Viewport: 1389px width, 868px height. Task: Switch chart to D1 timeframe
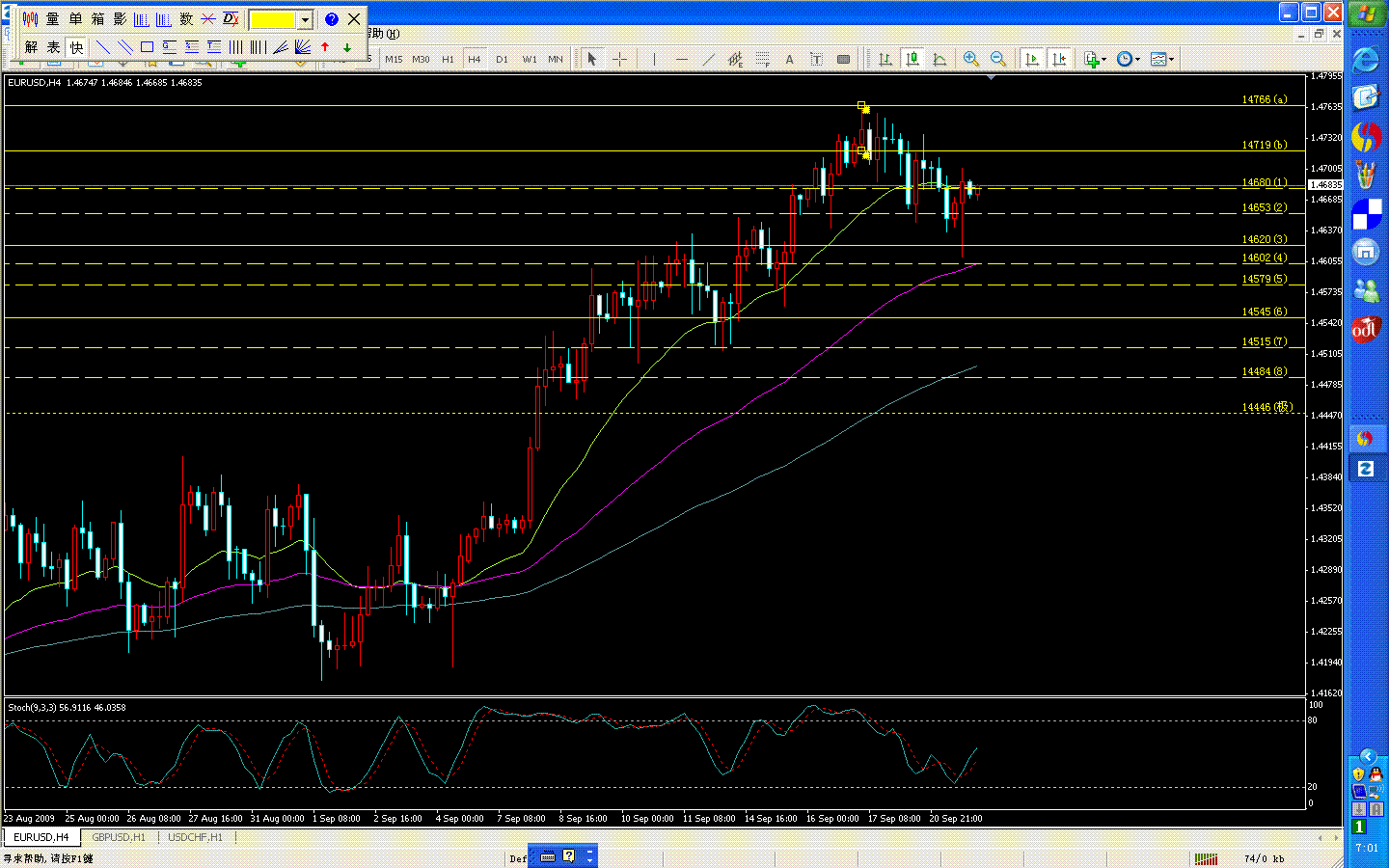(502, 60)
